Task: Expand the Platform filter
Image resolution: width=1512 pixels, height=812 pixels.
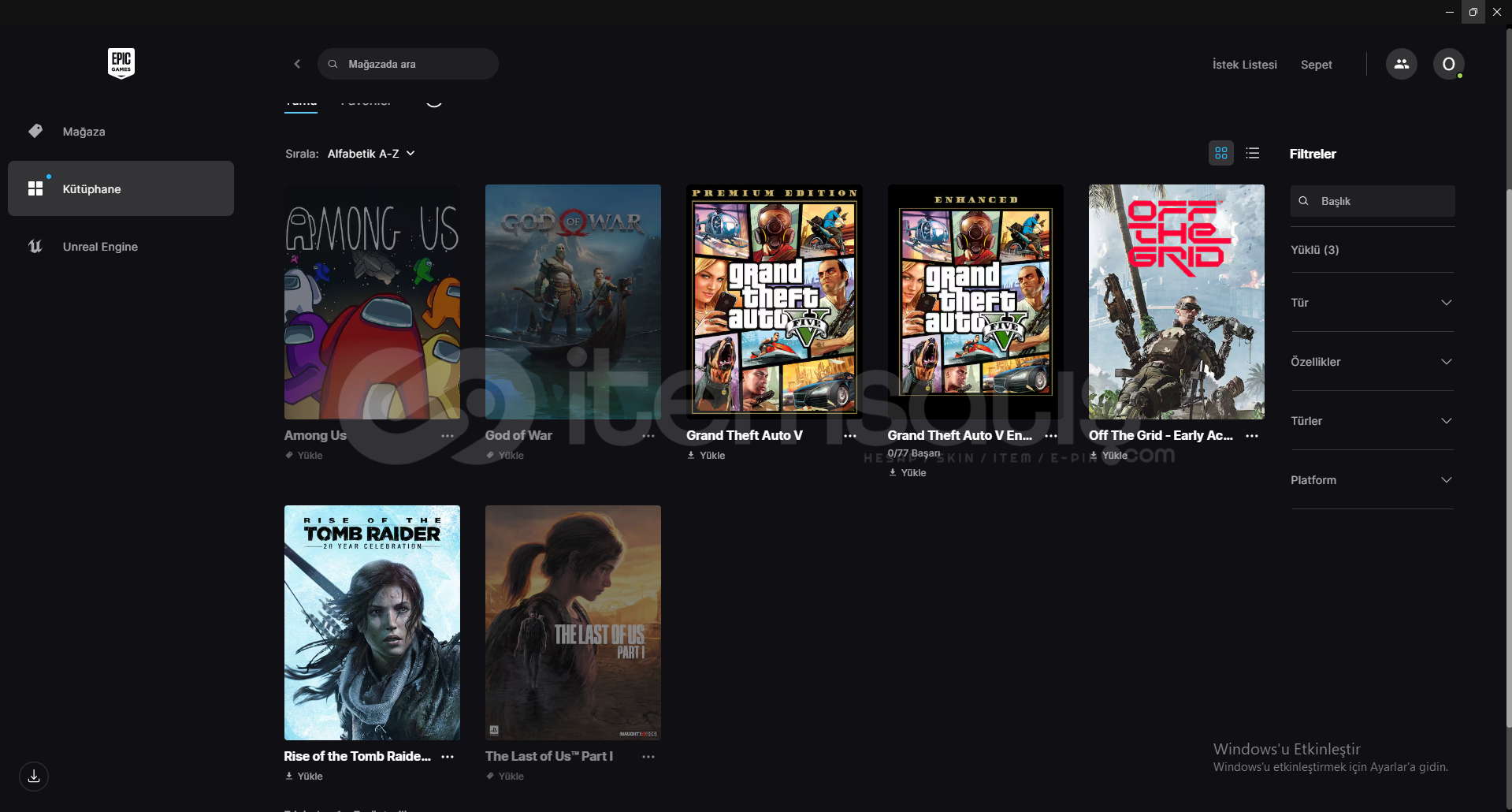Action: pos(1373,480)
